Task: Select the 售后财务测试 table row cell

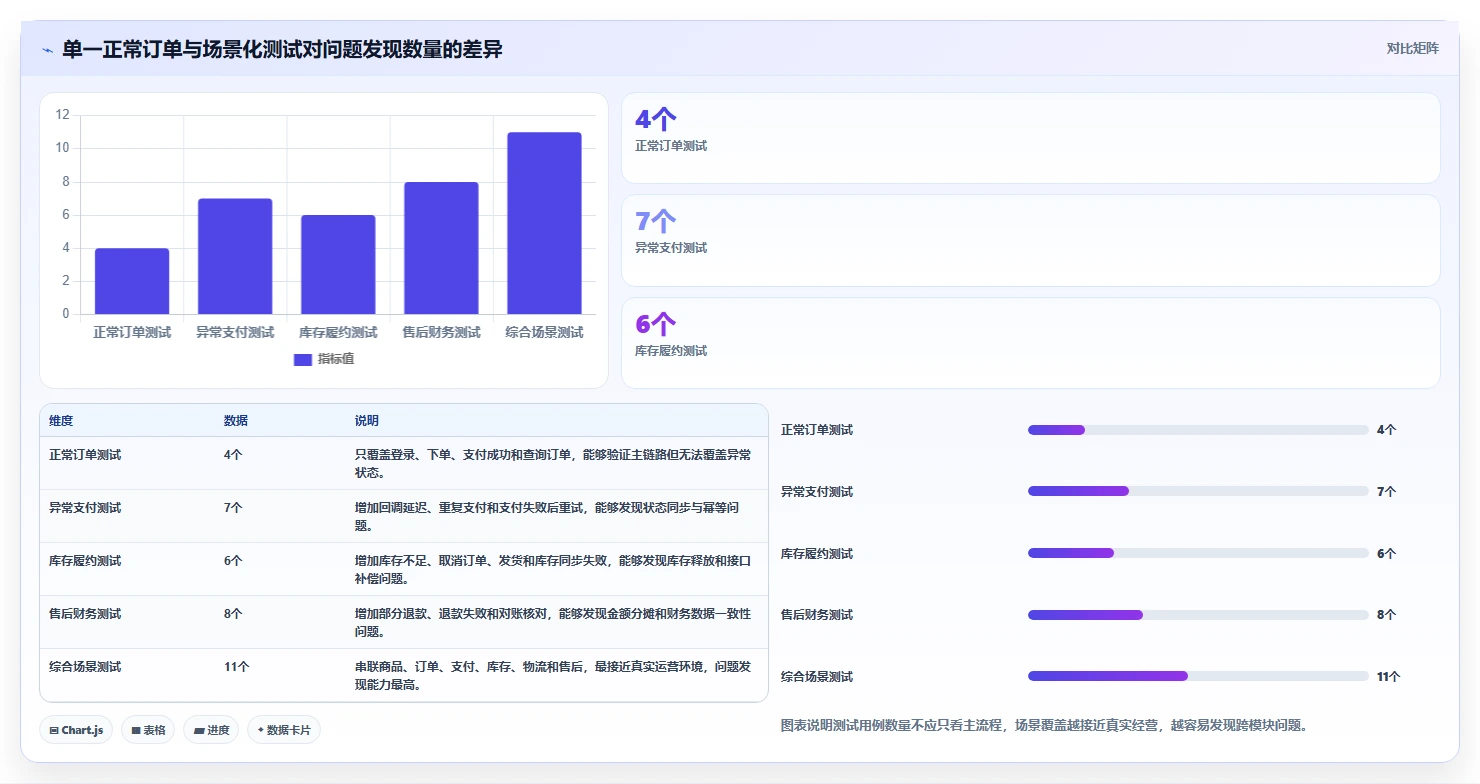Action: click(85, 614)
